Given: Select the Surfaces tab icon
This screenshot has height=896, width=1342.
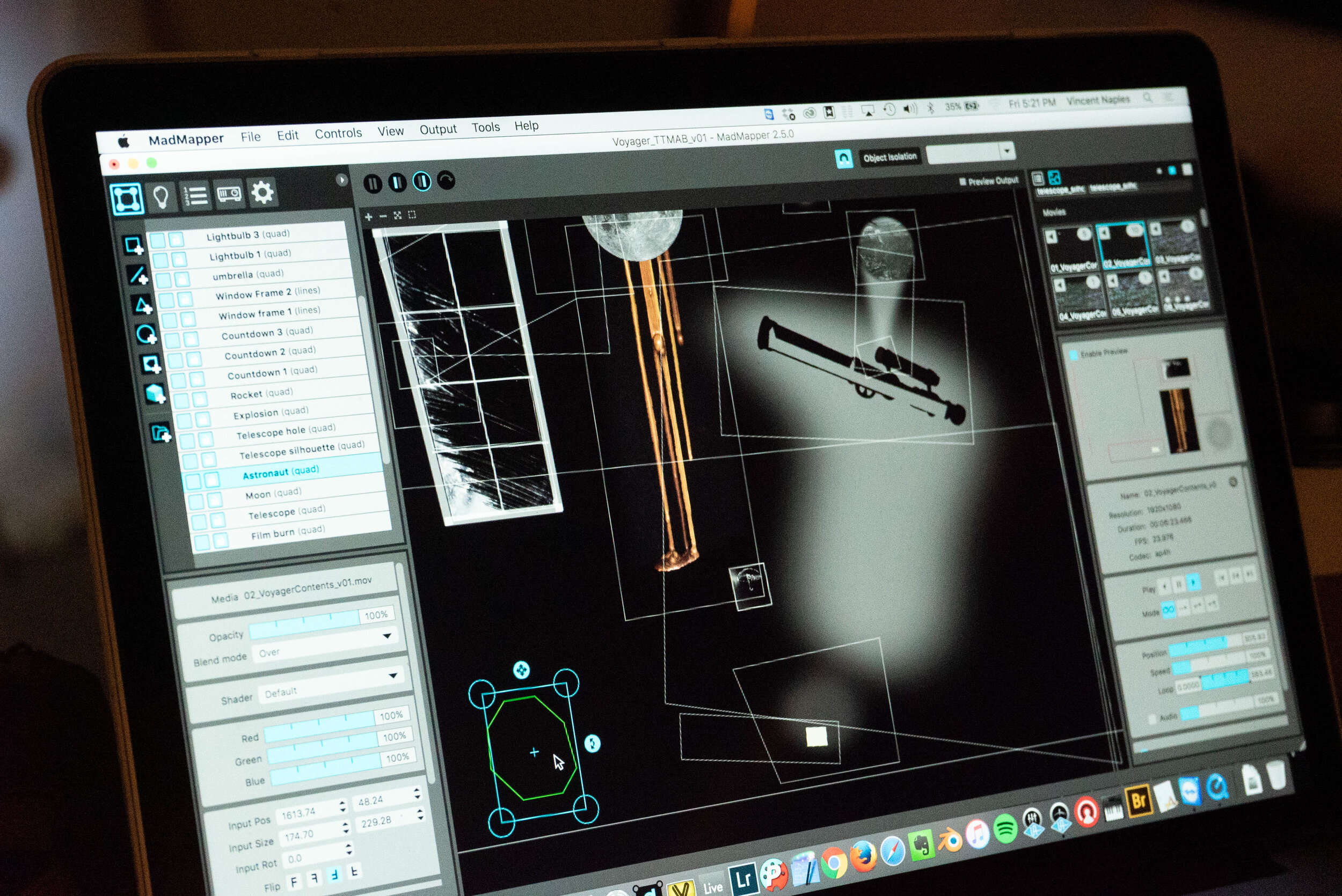Looking at the screenshot, I should (126, 199).
